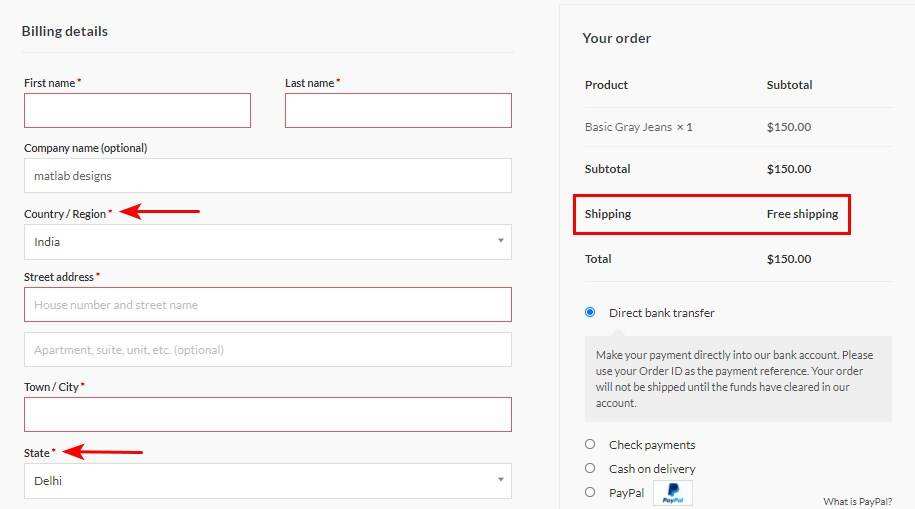Choose Check payments radio button
The height and width of the screenshot is (509, 915).
(590, 444)
